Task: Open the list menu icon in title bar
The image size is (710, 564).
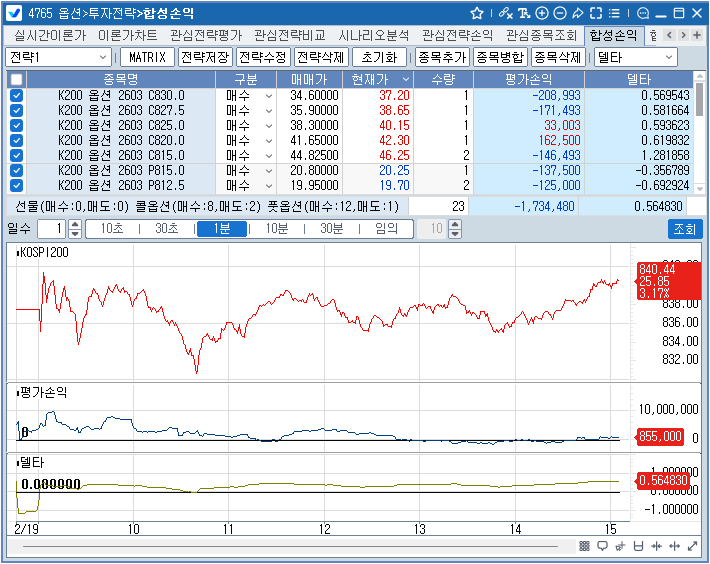Action: point(615,13)
